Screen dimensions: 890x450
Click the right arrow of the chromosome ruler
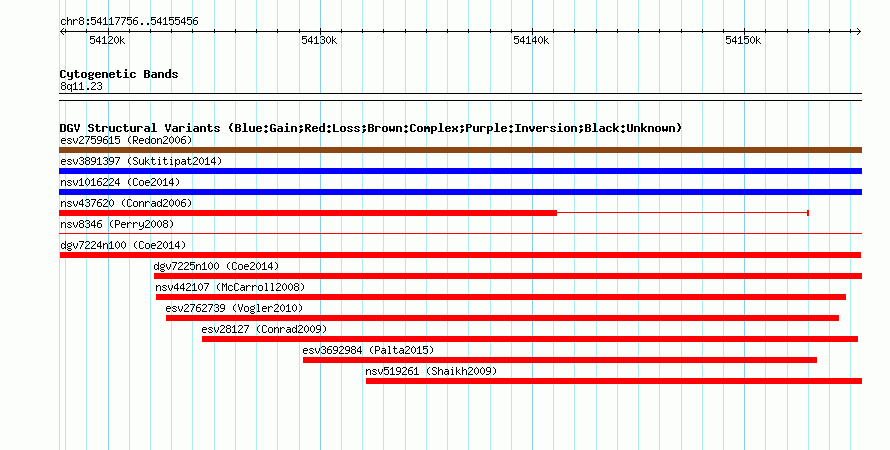click(859, 32)
